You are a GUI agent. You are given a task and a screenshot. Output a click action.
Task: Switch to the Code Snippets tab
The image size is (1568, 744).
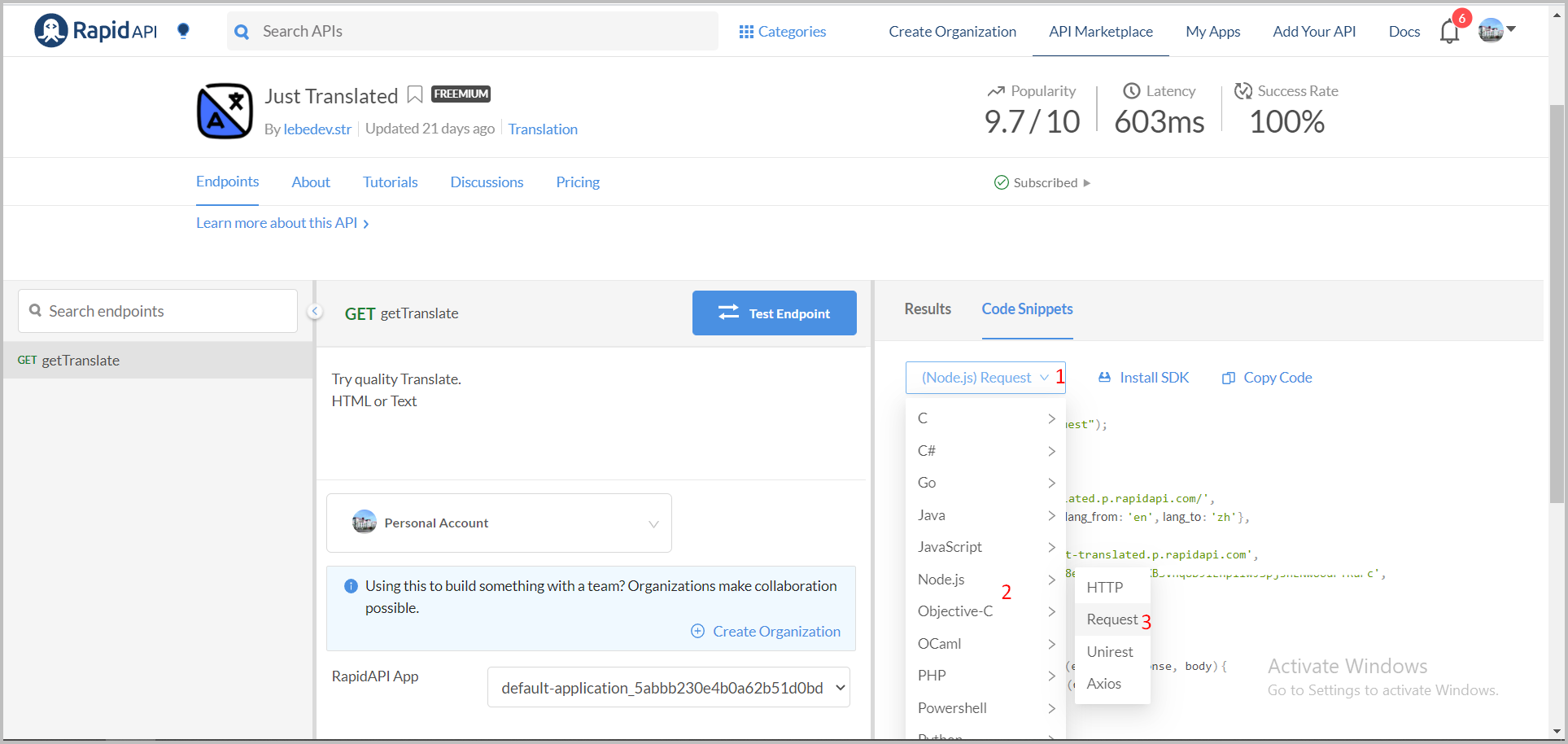coord(1027,309)
